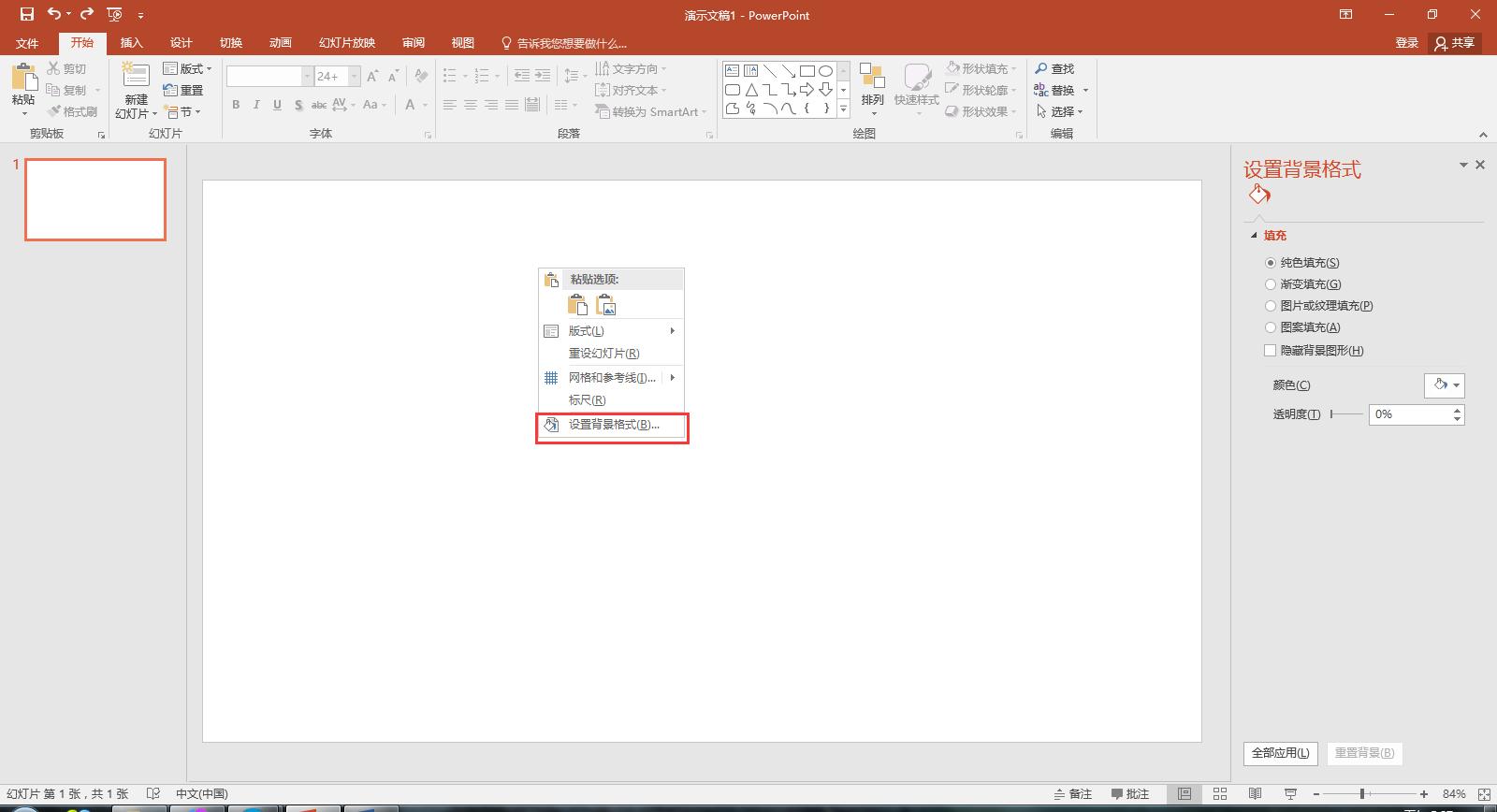Viewport: 1497px width, 812px height.
Task: Click the Apply to All (全部应用) button
Action: (1280, 753)
